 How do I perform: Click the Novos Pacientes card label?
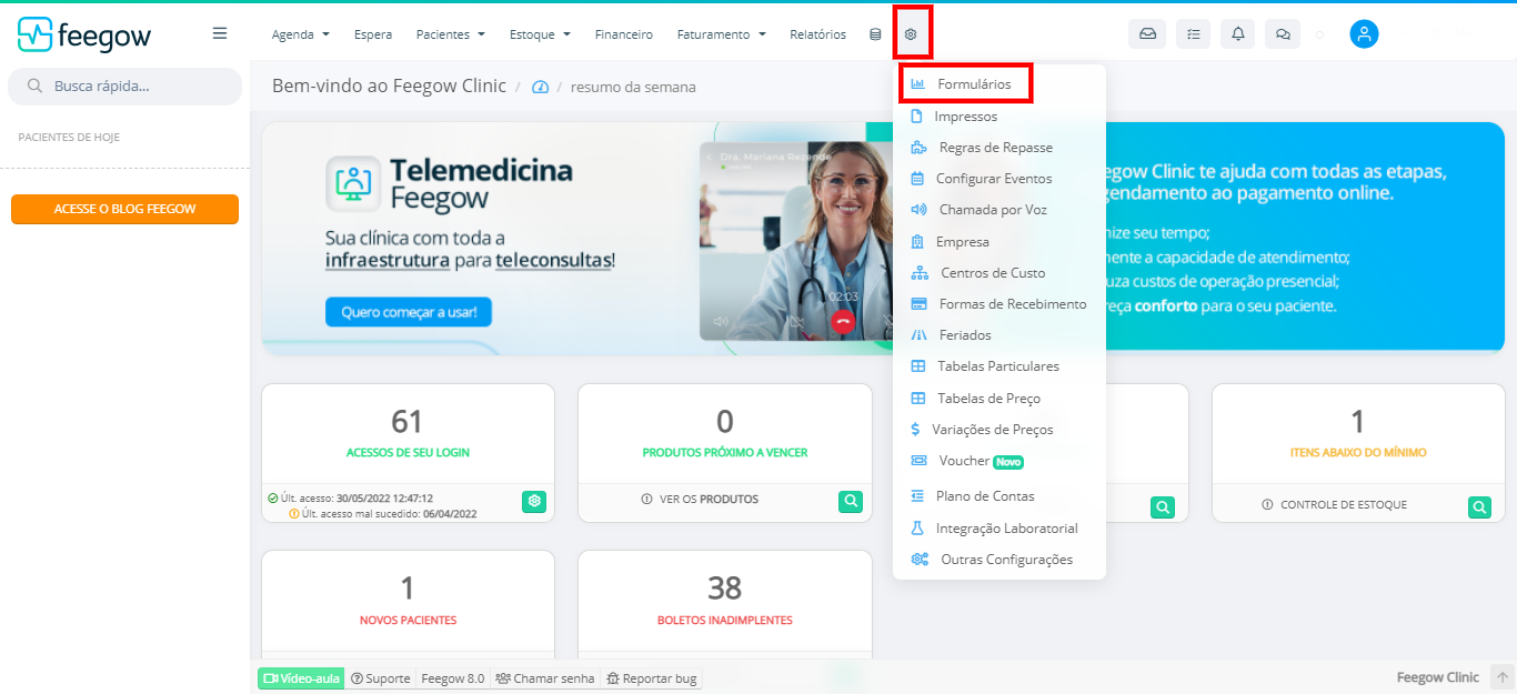click(x=408, y=620)
